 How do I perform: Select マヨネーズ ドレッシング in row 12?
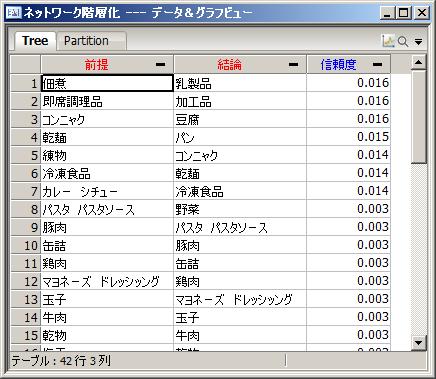click(107, 281)
